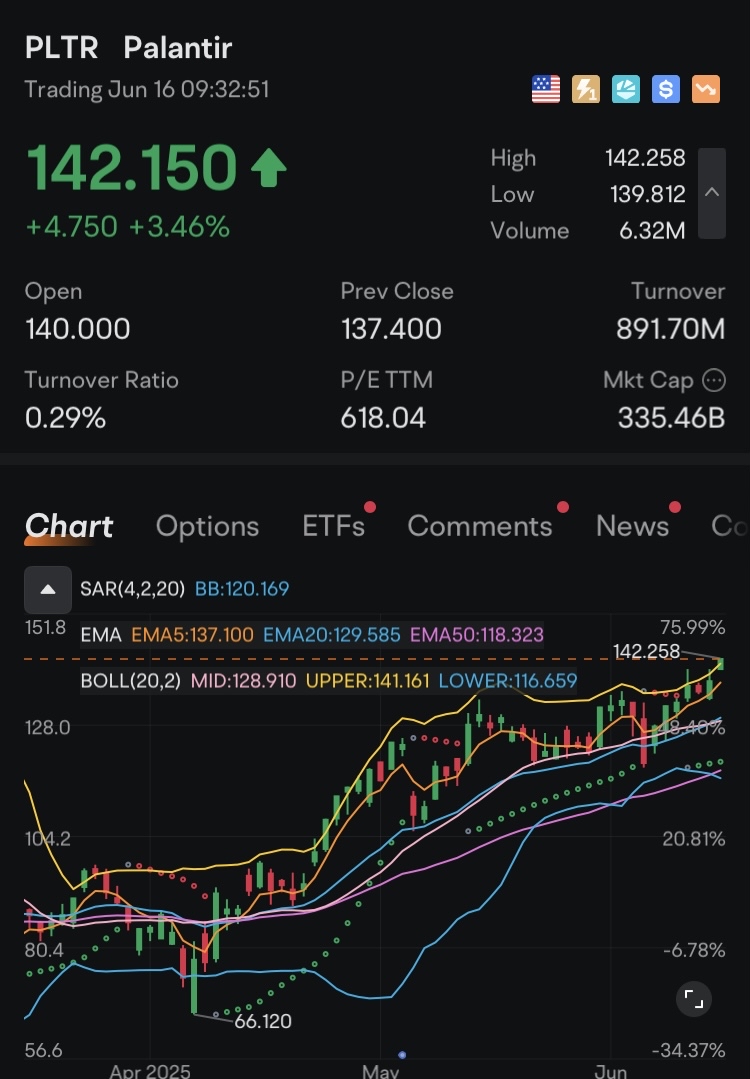Tap the Volume value 6.32M

(652, 231)
